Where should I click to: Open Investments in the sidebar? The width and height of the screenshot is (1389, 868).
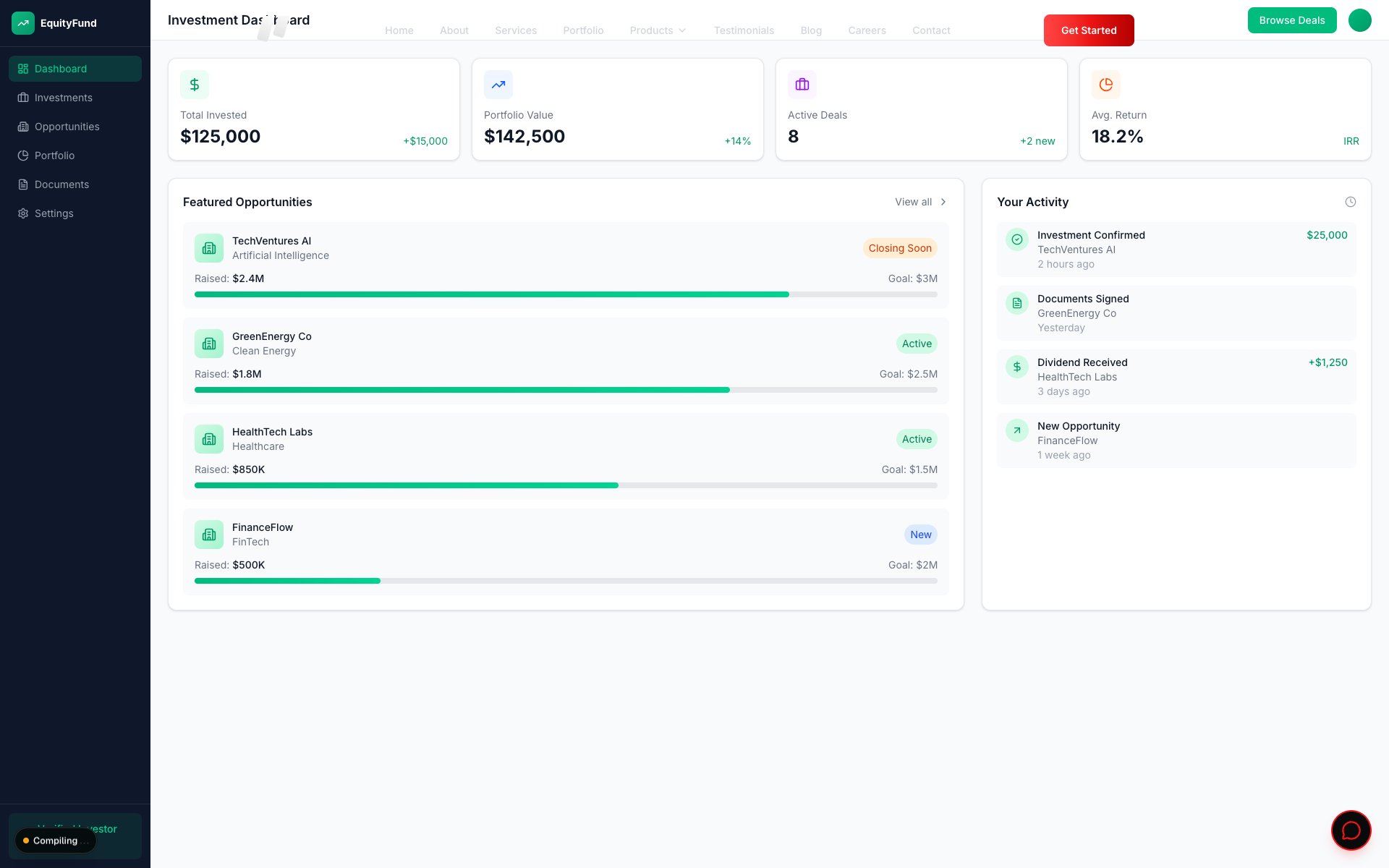pyautogui.click(x=64, y=98)
